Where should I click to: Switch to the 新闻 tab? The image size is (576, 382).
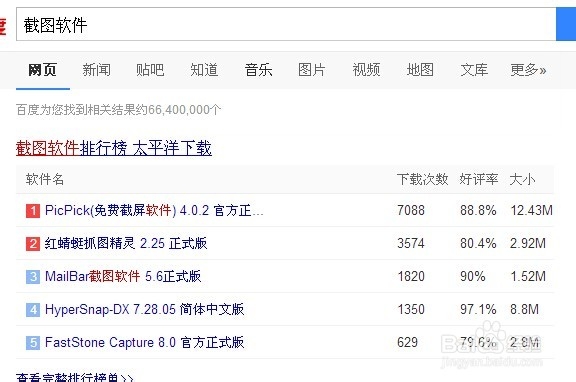click(96, 69)
